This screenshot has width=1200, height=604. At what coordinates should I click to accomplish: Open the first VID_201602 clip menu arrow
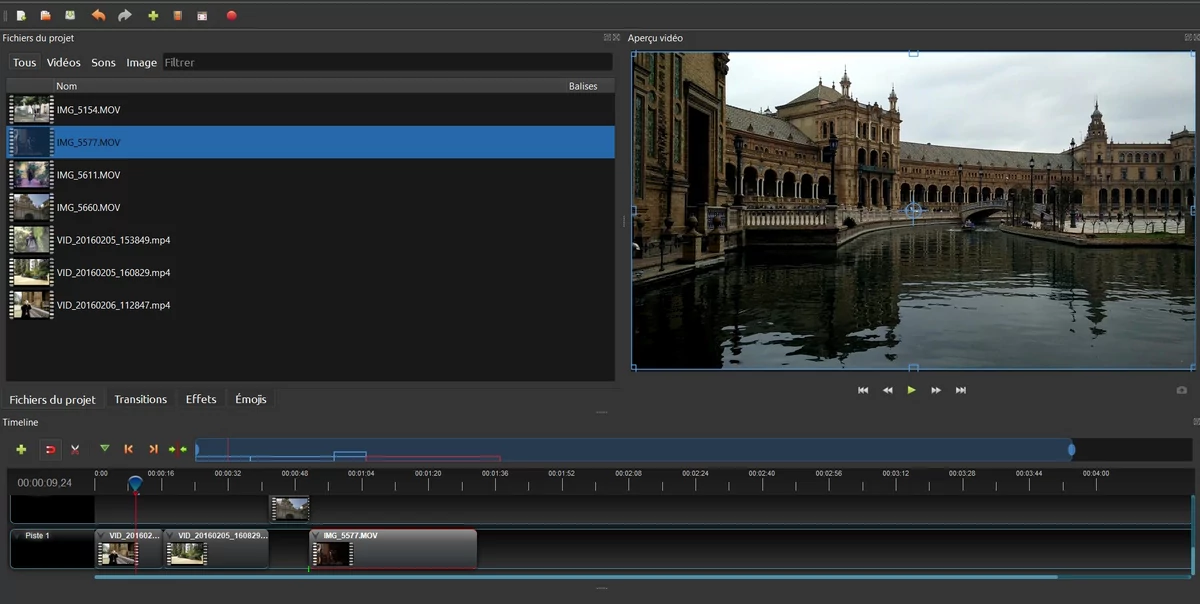(x=102, y=536)
